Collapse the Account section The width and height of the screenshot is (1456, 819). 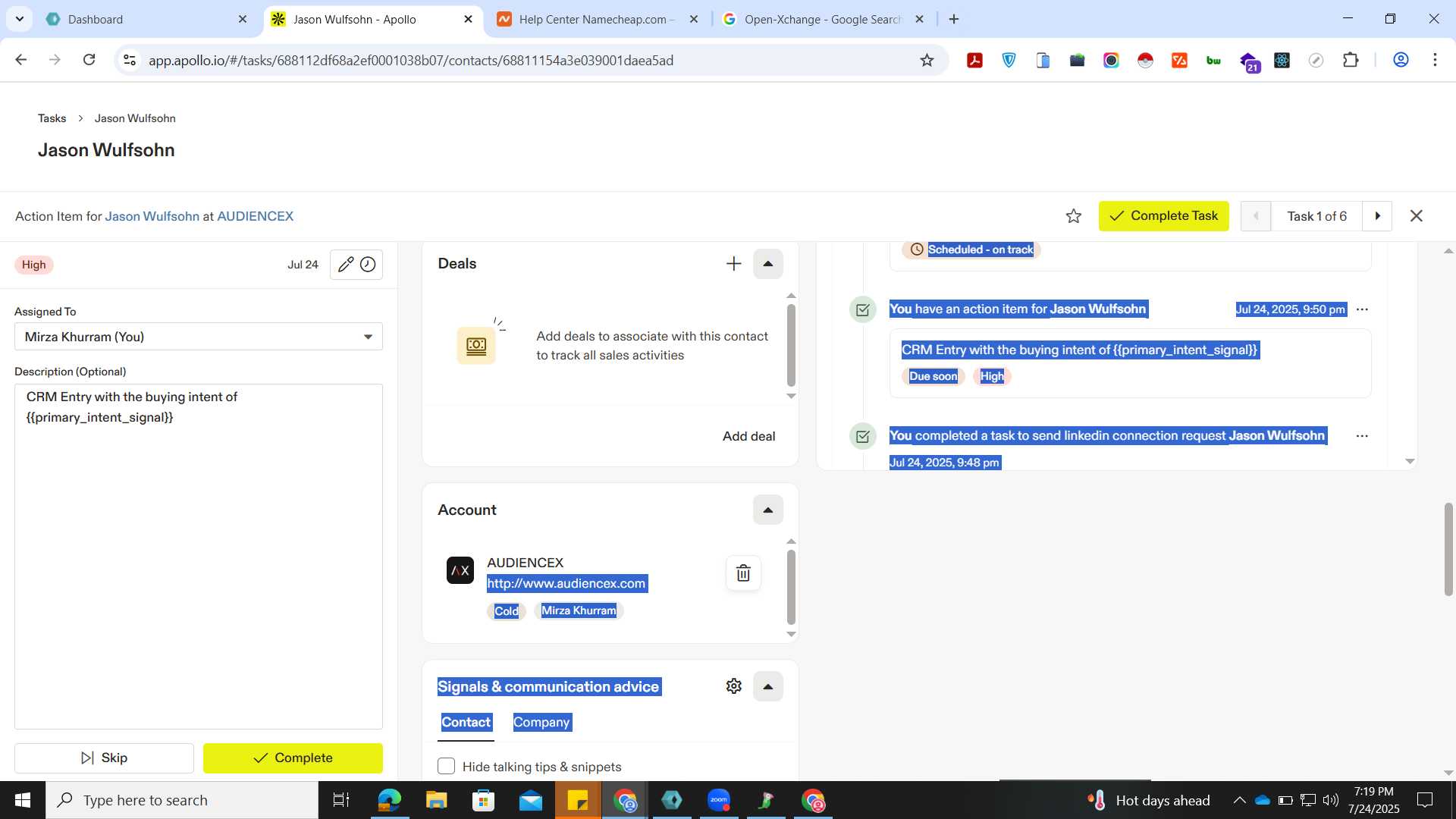[x=767, y=510]
